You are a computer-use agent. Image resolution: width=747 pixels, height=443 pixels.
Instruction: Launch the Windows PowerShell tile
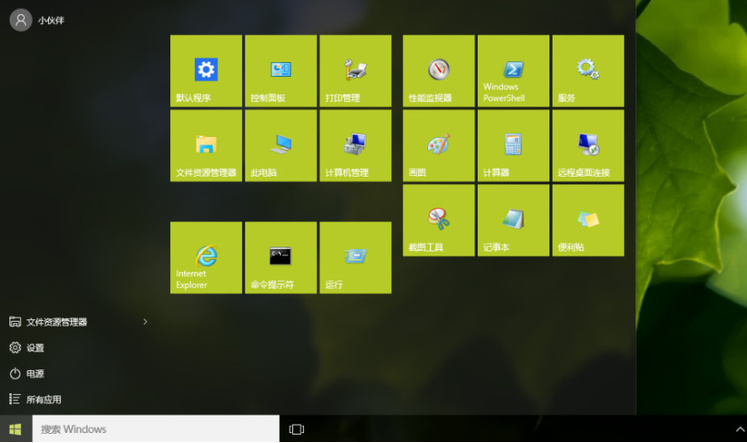(513, 70)
